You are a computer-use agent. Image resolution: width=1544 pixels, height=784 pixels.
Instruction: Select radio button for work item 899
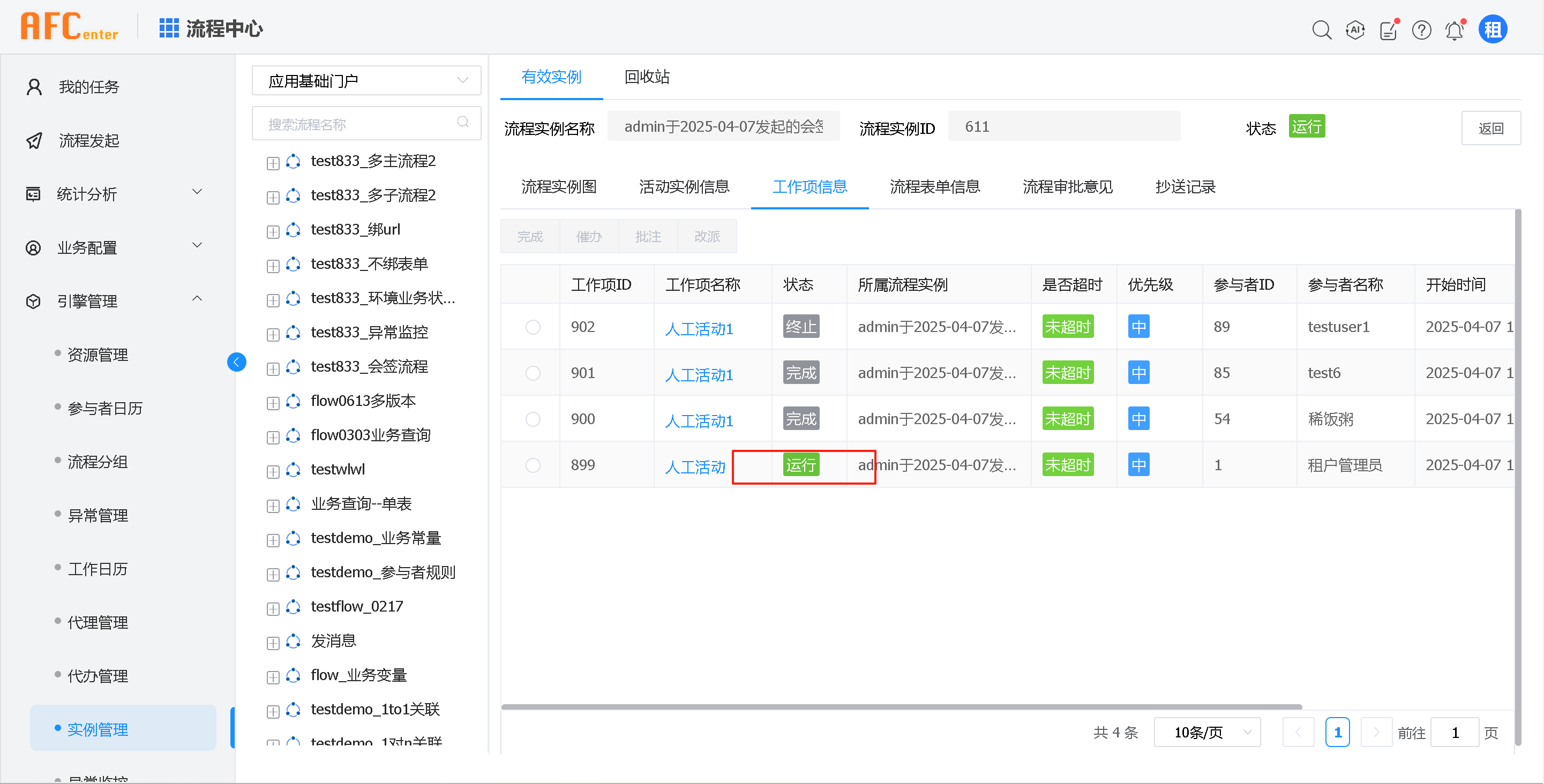(532, 465)
